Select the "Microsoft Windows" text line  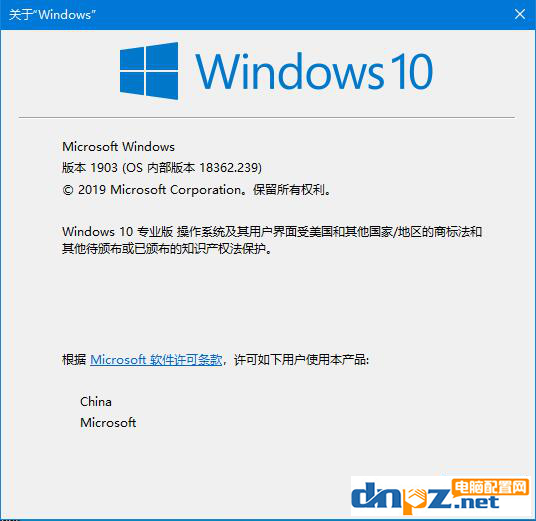pyautogui.click(x=118, y=147)
